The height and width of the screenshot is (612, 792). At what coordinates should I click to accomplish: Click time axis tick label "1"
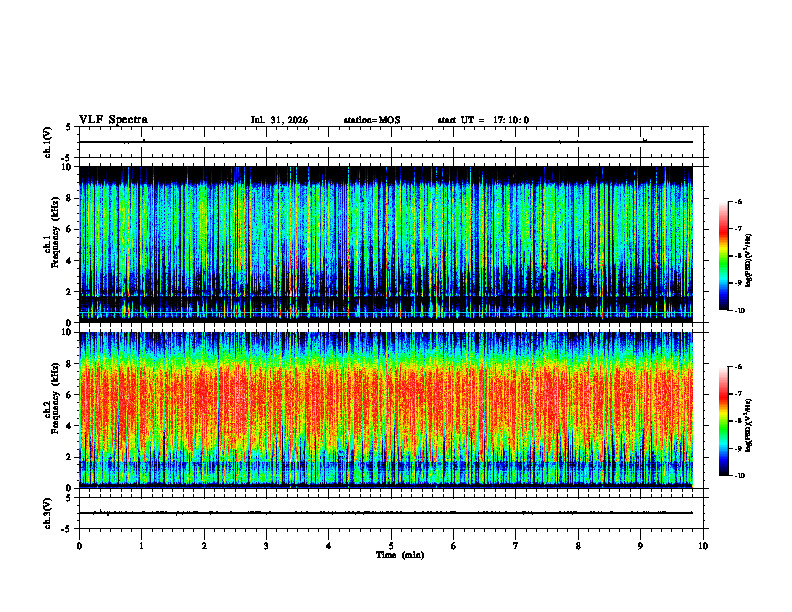click(x=141, y=546)
